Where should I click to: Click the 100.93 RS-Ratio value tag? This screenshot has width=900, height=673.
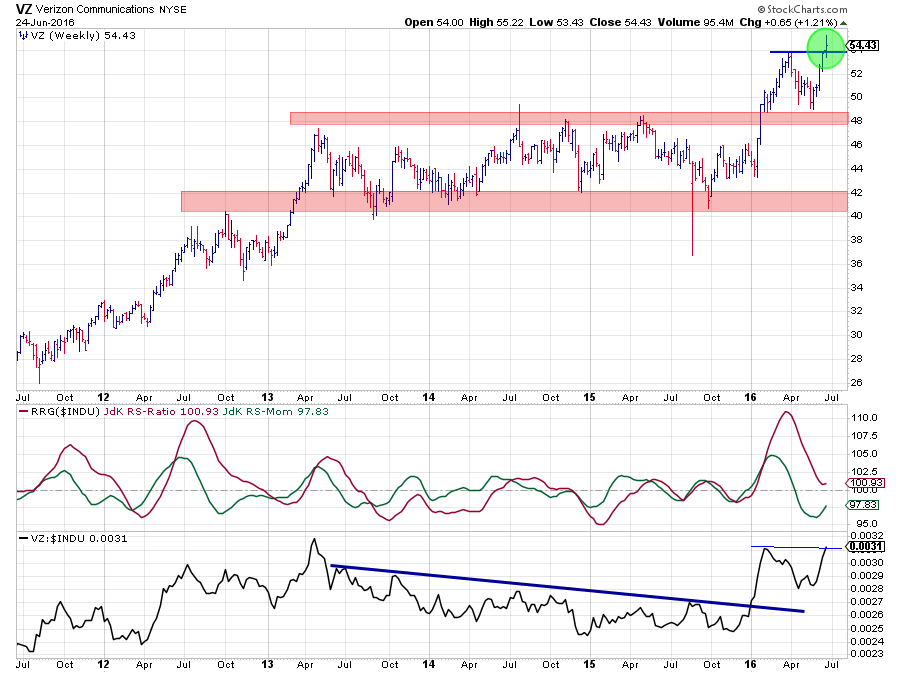(x=865, y=483)
